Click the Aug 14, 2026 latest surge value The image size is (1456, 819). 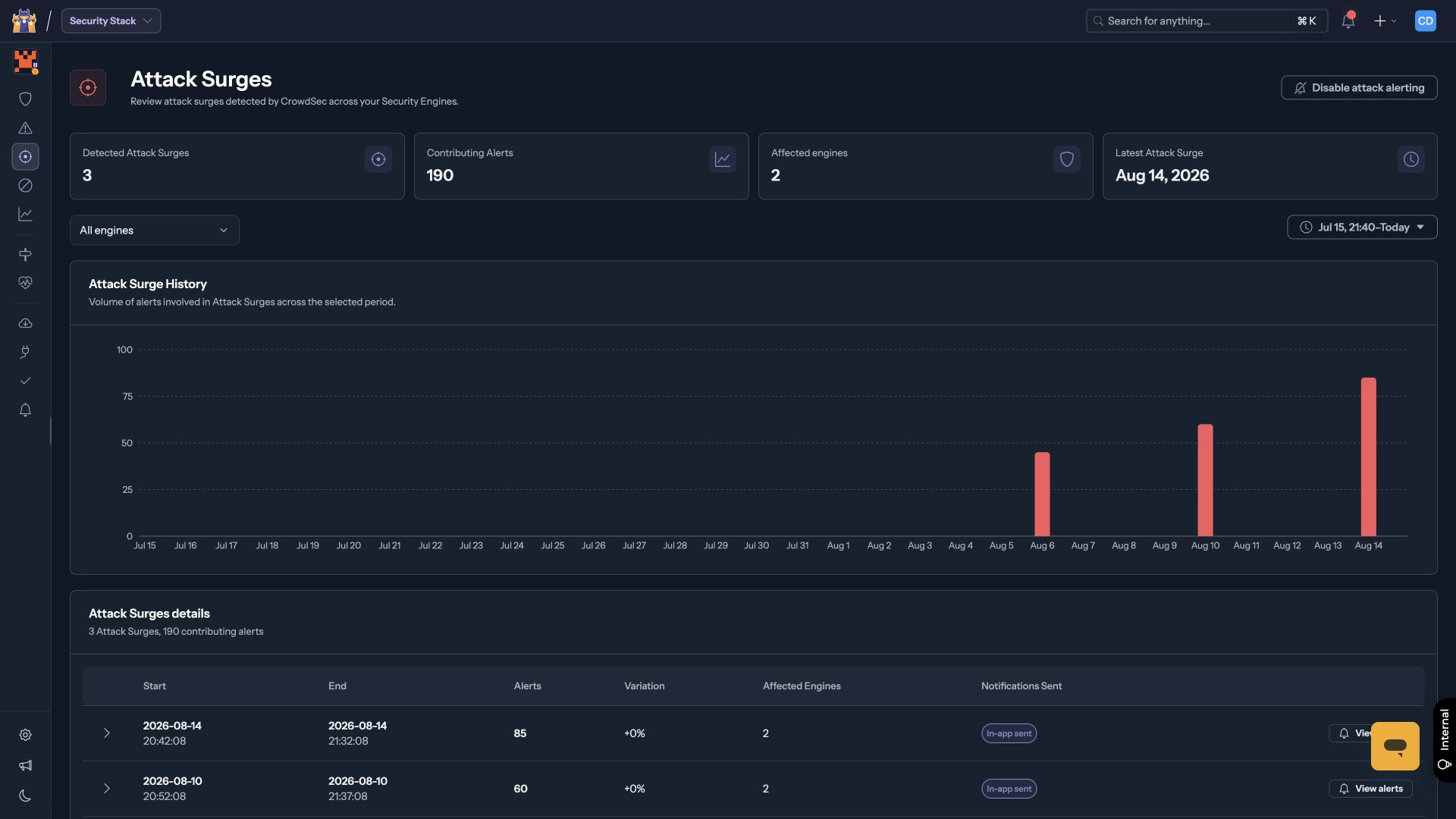[1162, 175]
